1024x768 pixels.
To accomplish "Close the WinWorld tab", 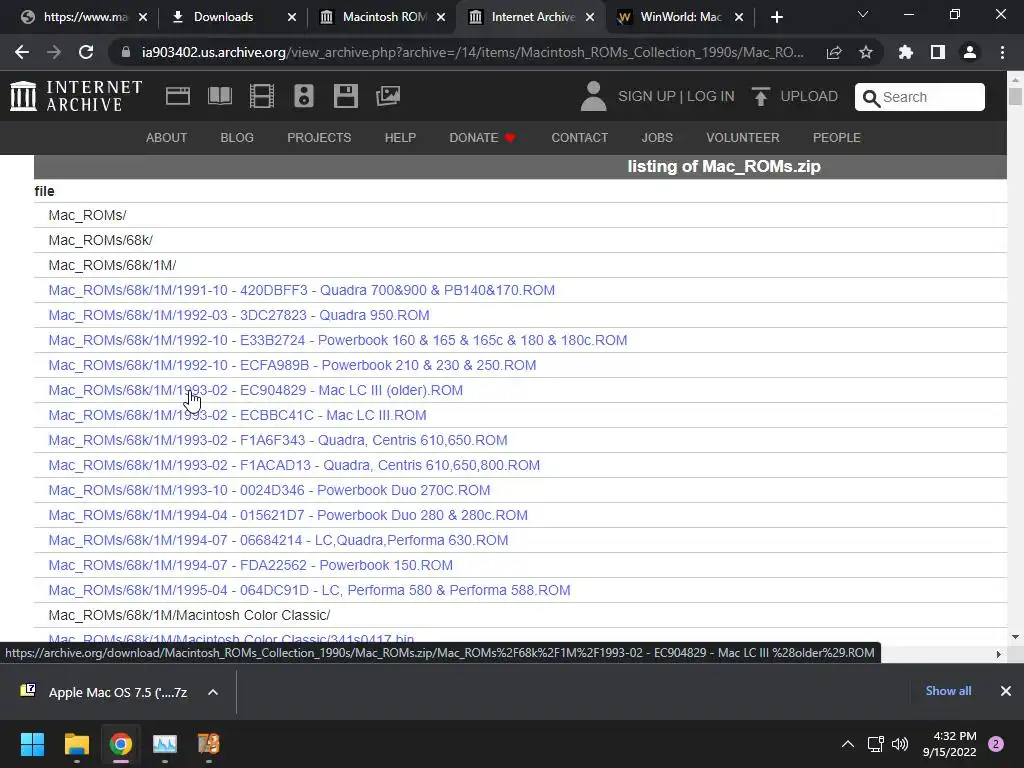I will click(x=739, y=17).
